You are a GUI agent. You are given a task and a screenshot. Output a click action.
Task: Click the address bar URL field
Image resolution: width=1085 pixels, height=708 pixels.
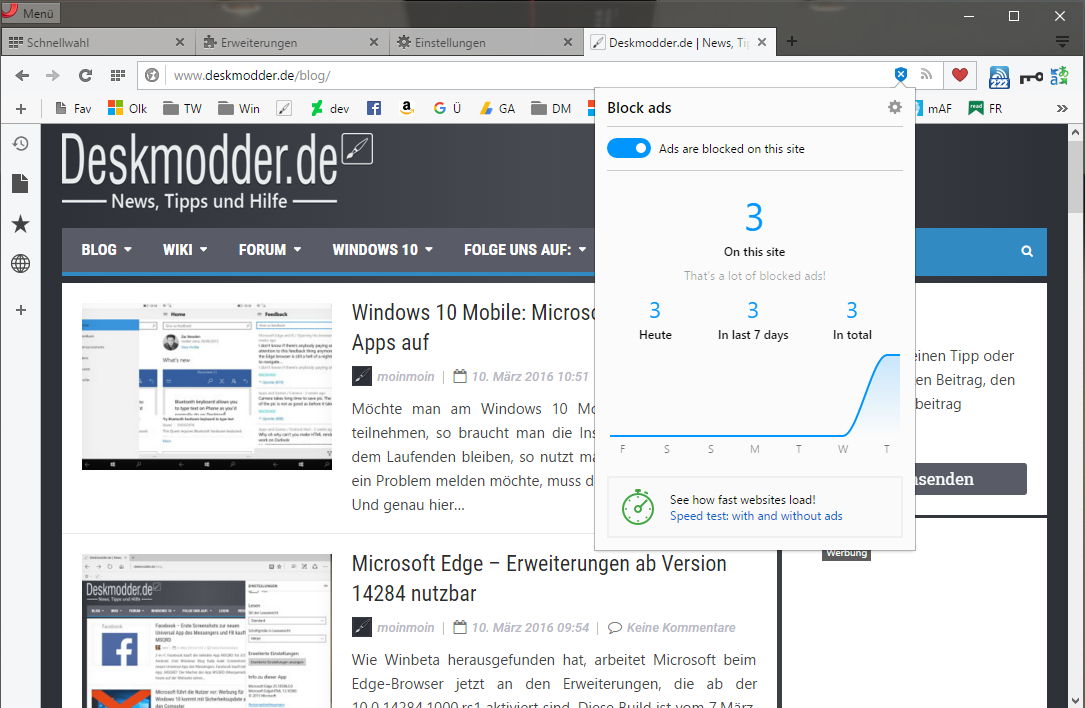tap(500, 75)
